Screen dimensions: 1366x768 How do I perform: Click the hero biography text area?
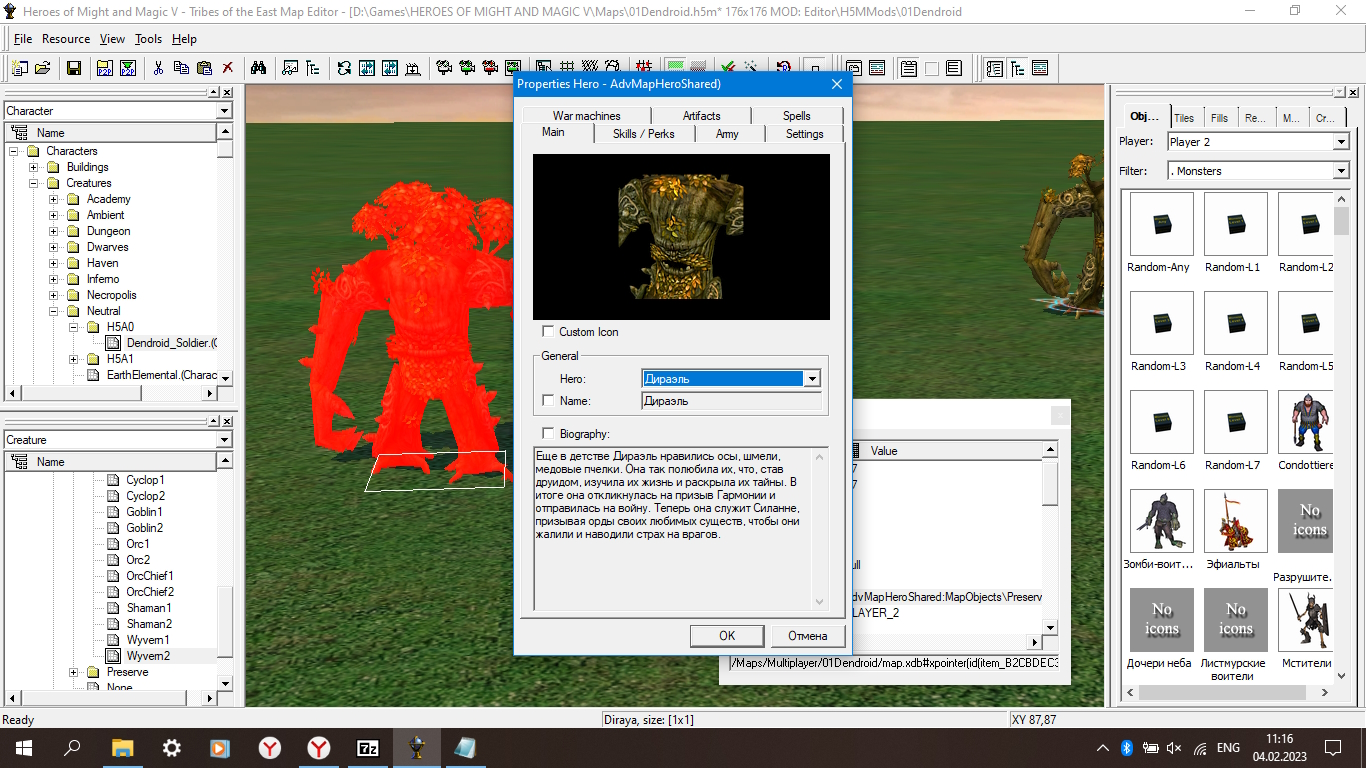tap(680, 528)
